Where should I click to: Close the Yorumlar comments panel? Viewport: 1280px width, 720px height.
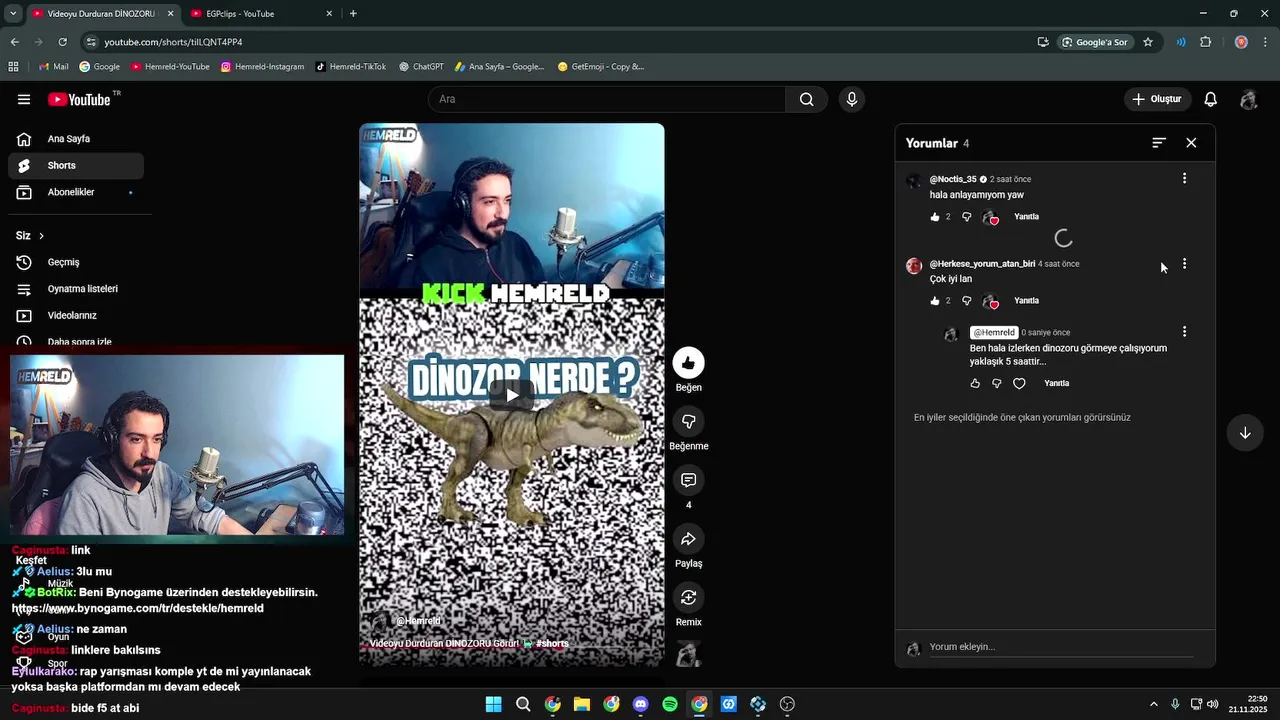(x=1191, y=143)
